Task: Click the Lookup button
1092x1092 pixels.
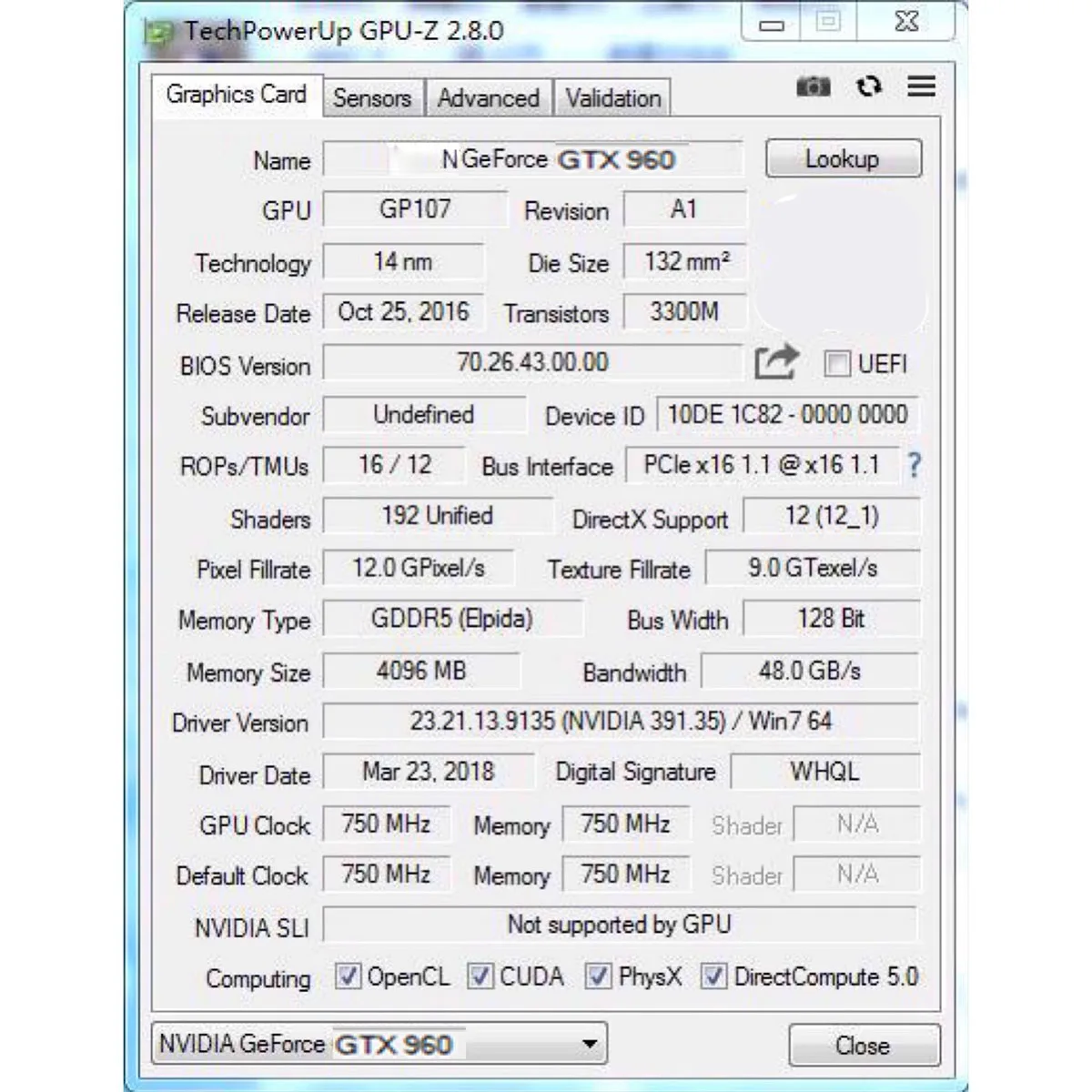Action: 844,158
